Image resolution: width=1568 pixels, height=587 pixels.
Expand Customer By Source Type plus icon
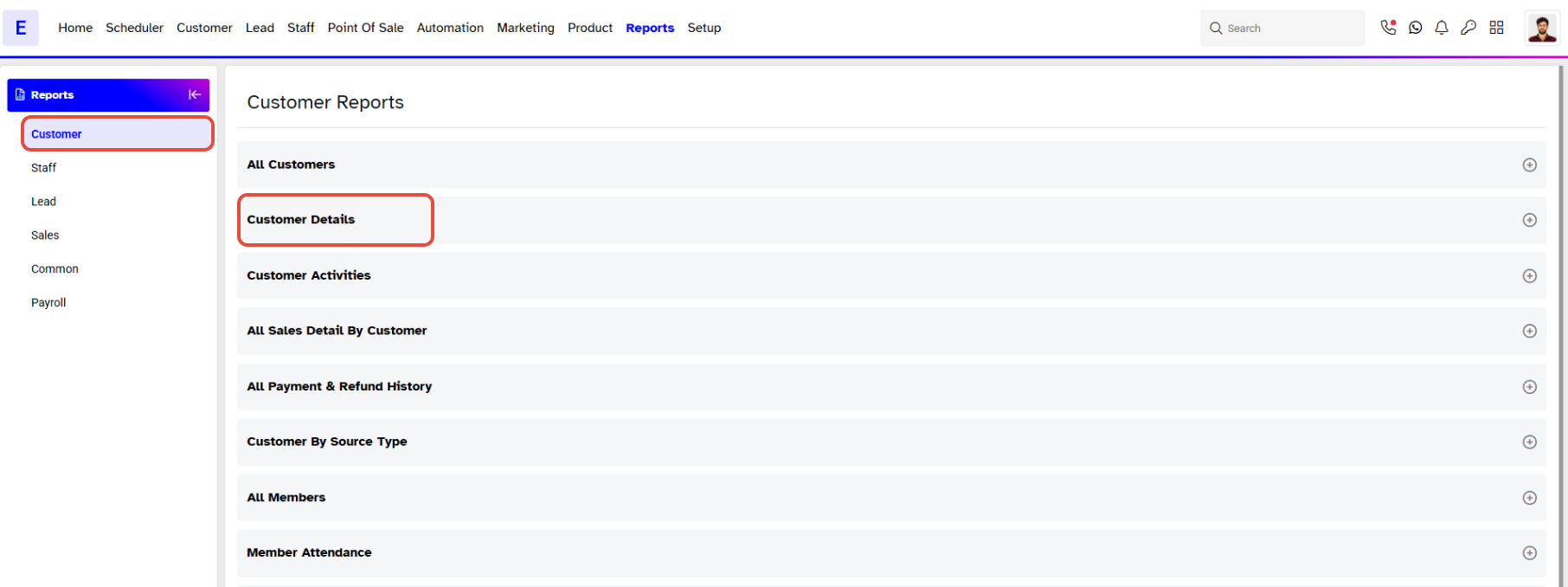coord(1530,442)
